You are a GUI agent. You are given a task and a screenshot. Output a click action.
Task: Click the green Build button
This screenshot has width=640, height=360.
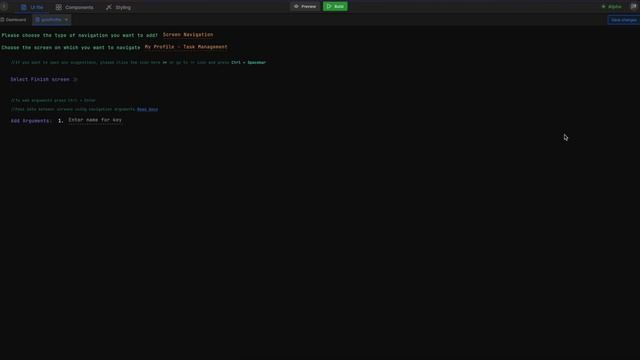[x=335, y=7]
